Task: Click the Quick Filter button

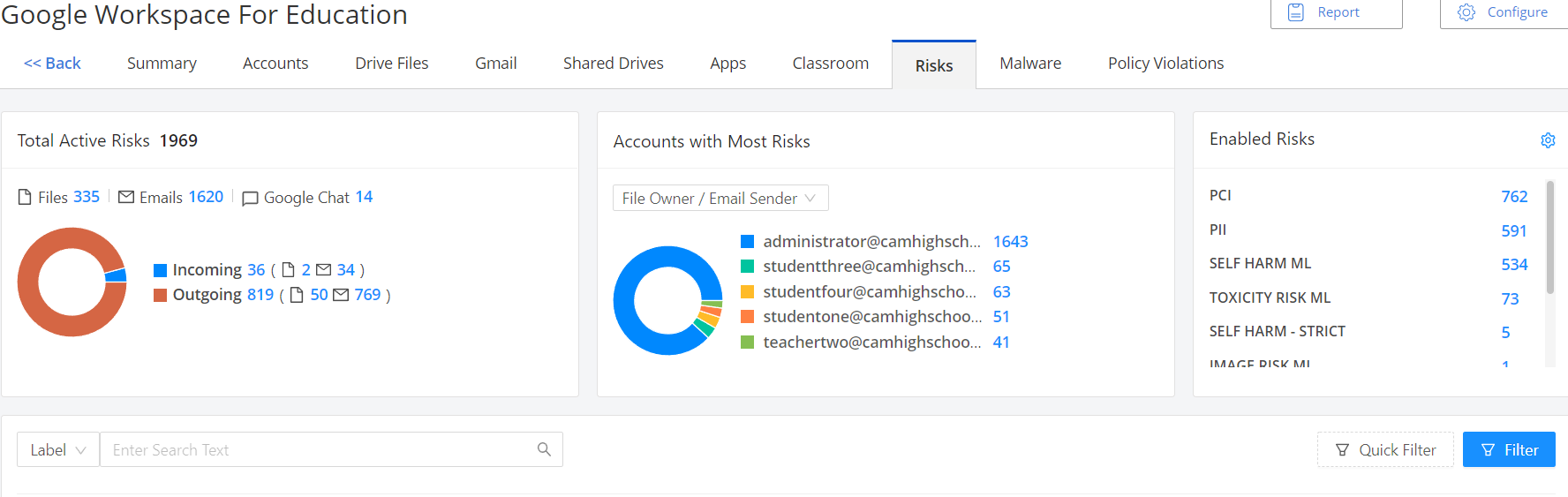Action: click(1385, 449)
